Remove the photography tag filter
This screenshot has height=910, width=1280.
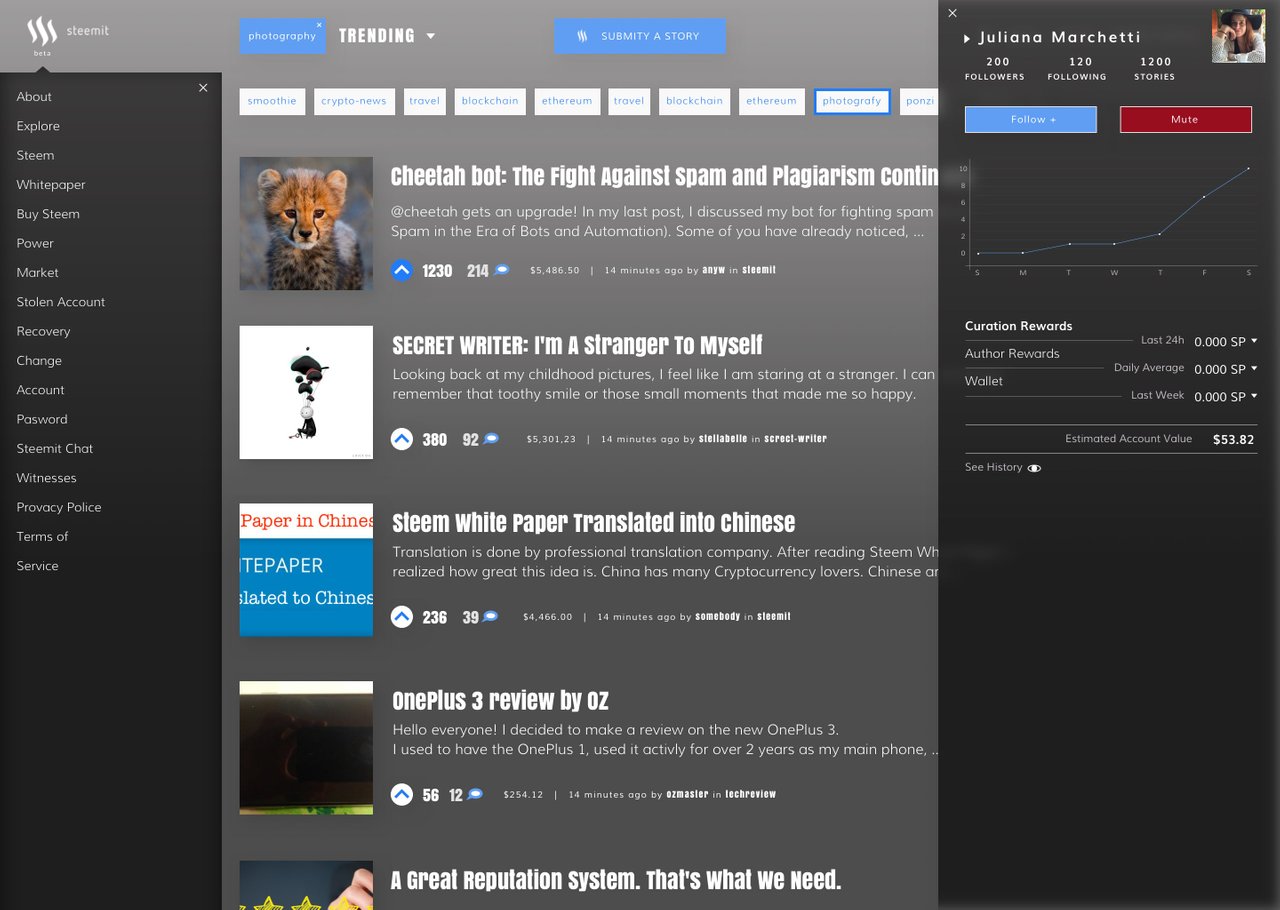[x=319, y=25]
